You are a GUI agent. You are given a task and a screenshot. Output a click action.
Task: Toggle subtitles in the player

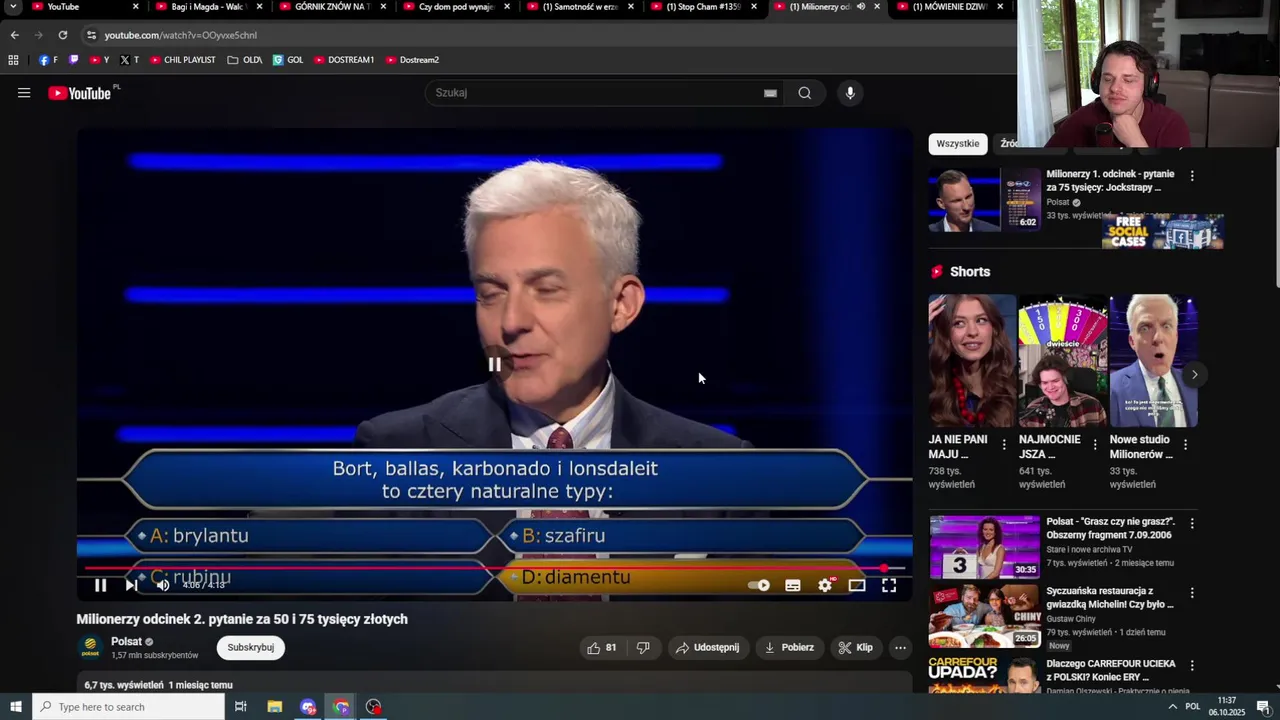click(793, 585)
